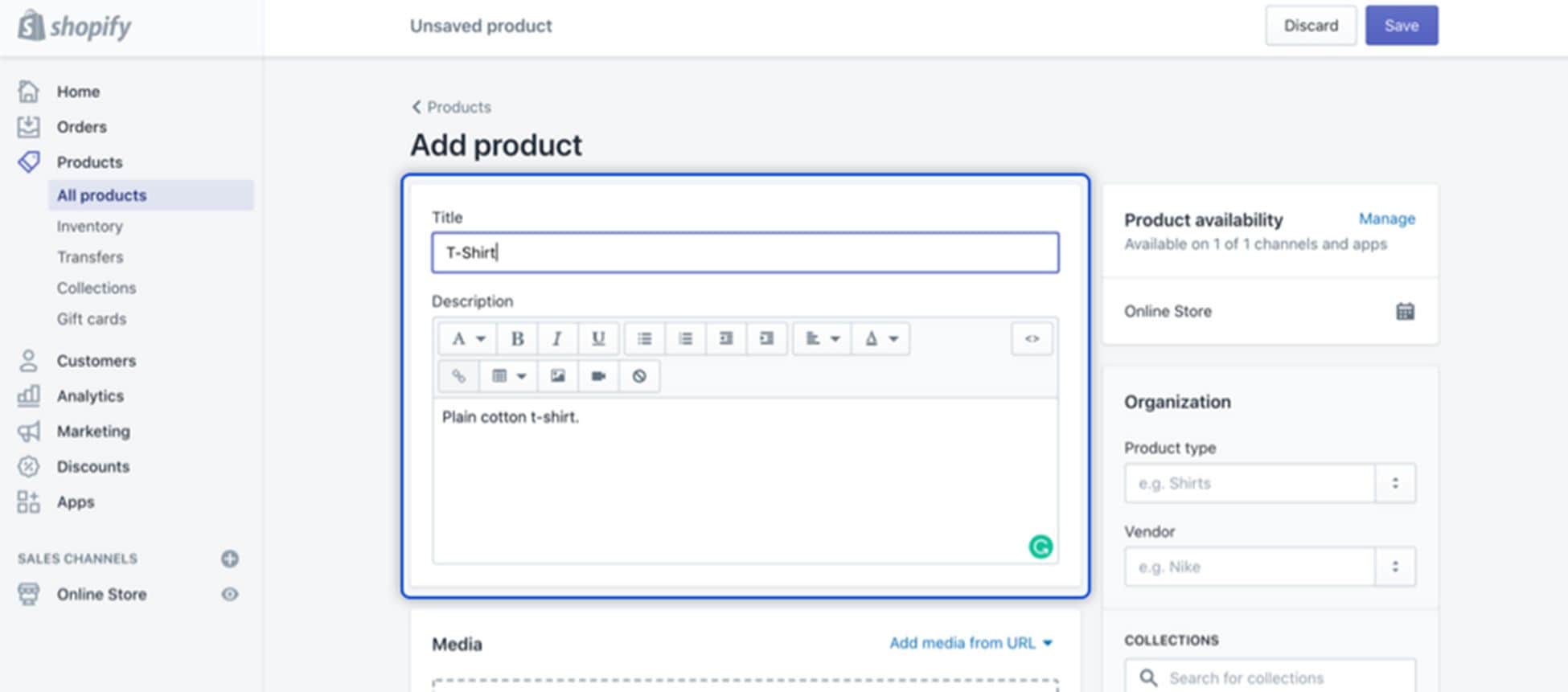Open the text alignment dropdown
1568x692 pixels.
pos(822,338)
